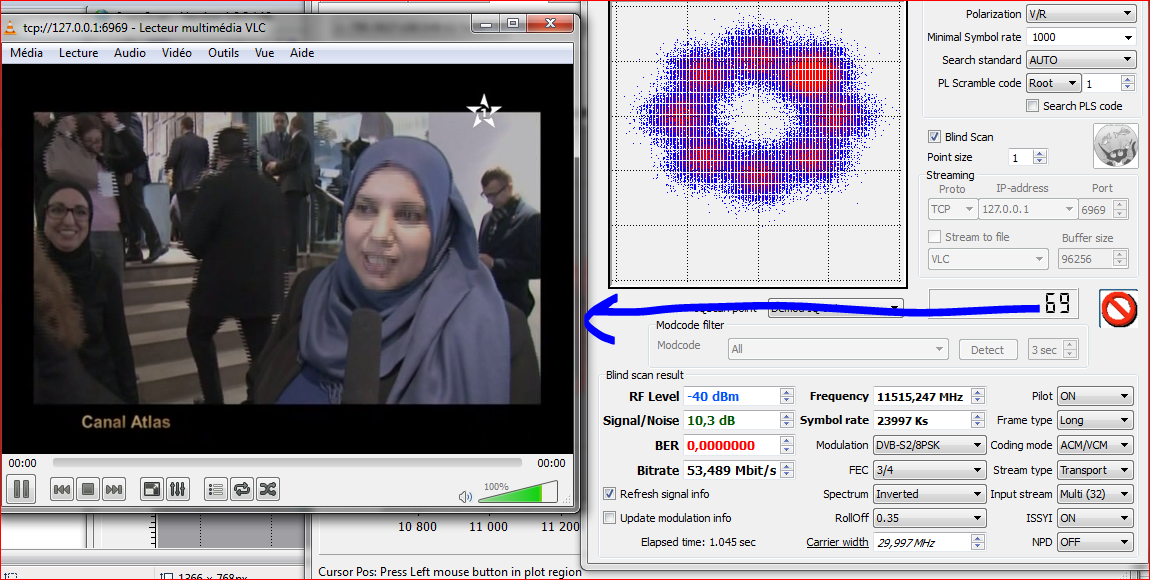Toggle loop mode in VLC
Screen dimensions: 1150x580
point(242,489)
